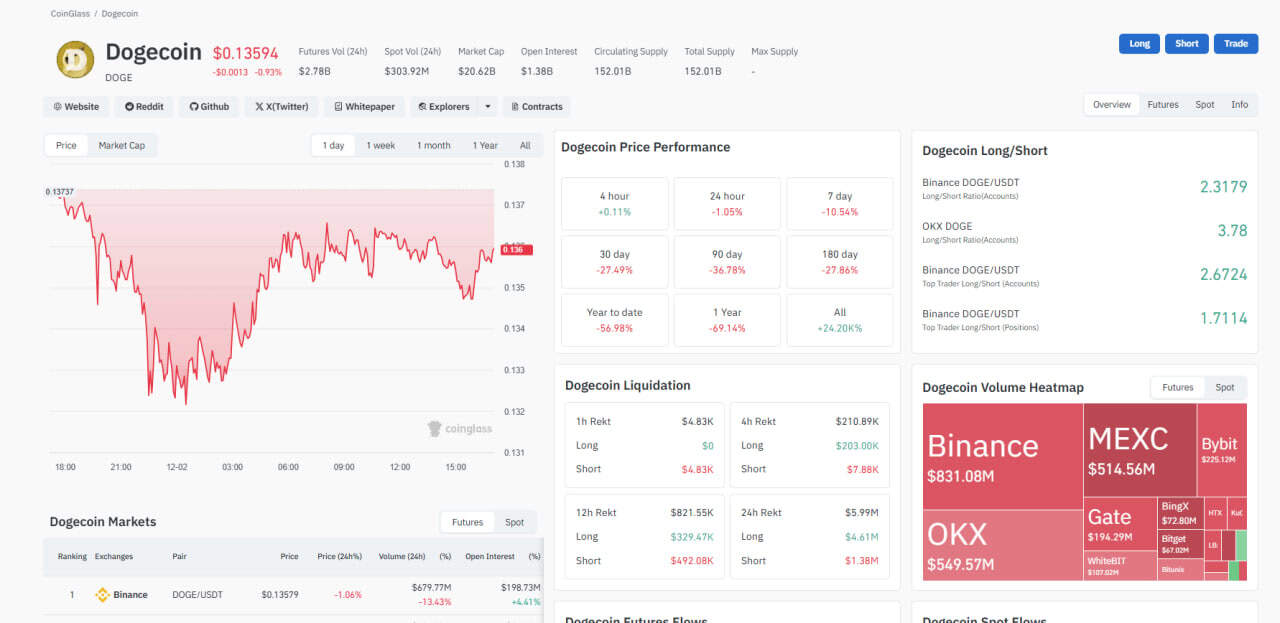Open the Github repository link
The width and height of the screenshot is (1280, 623).
[208, 107]
